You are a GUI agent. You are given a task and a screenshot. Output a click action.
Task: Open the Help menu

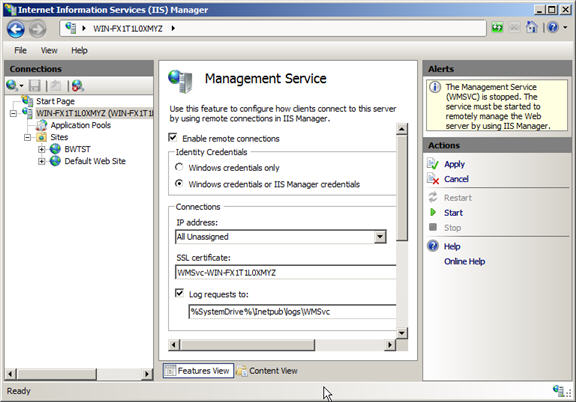click(79, 50)
